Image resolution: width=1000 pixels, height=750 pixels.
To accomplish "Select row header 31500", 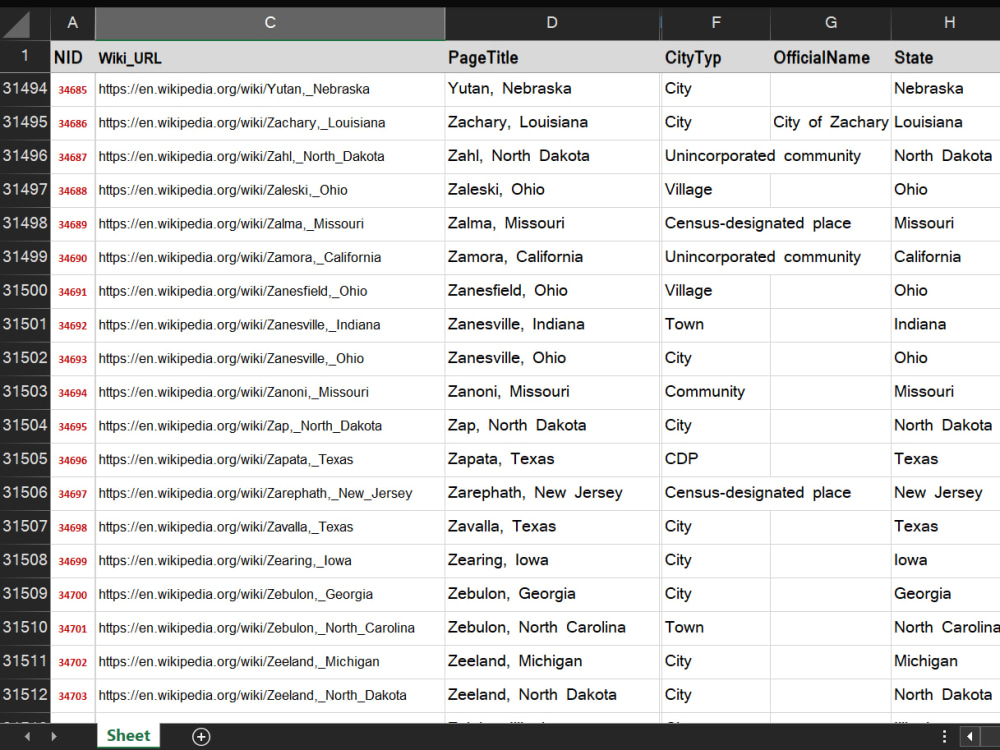I will coord(25,291).
